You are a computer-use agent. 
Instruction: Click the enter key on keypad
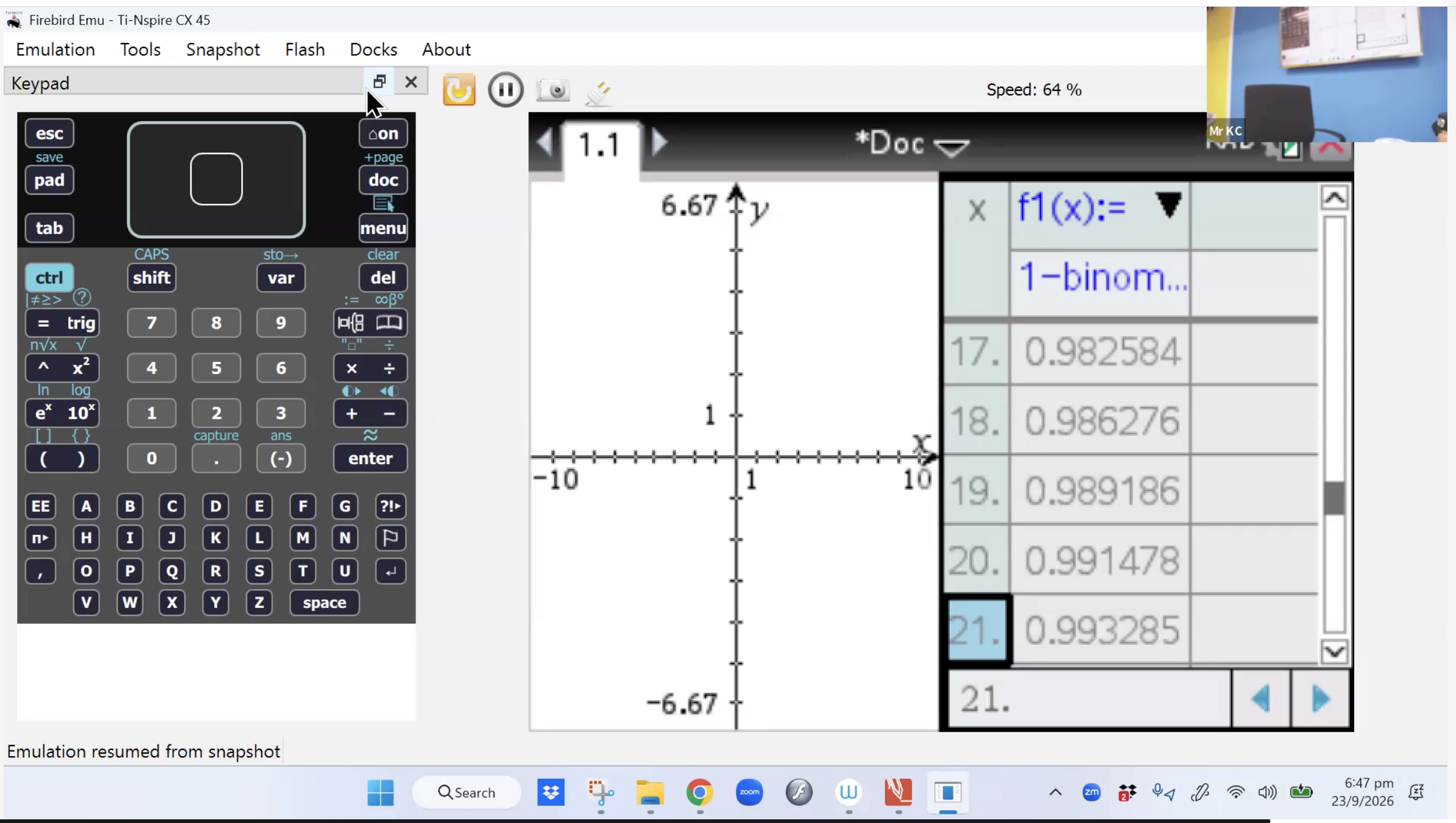click(x=370, y=458)
